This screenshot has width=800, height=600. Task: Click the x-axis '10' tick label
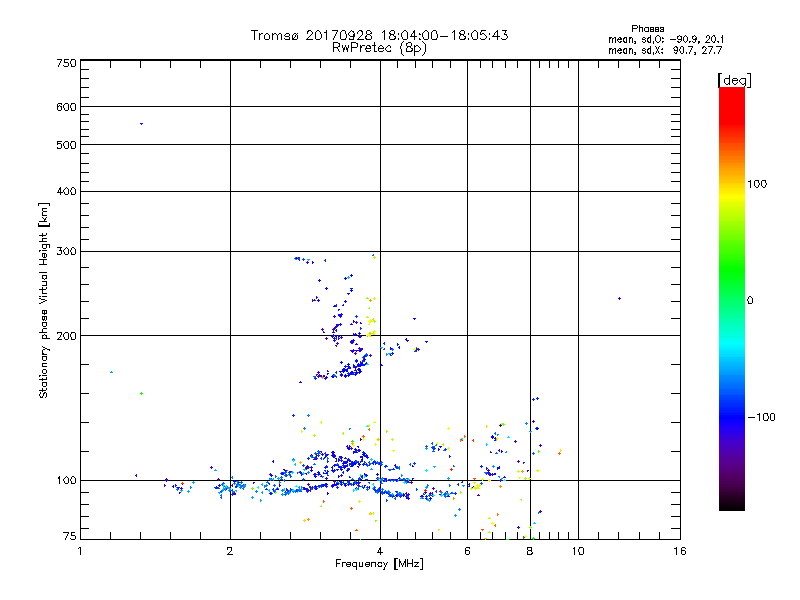(x=578, y=551)
